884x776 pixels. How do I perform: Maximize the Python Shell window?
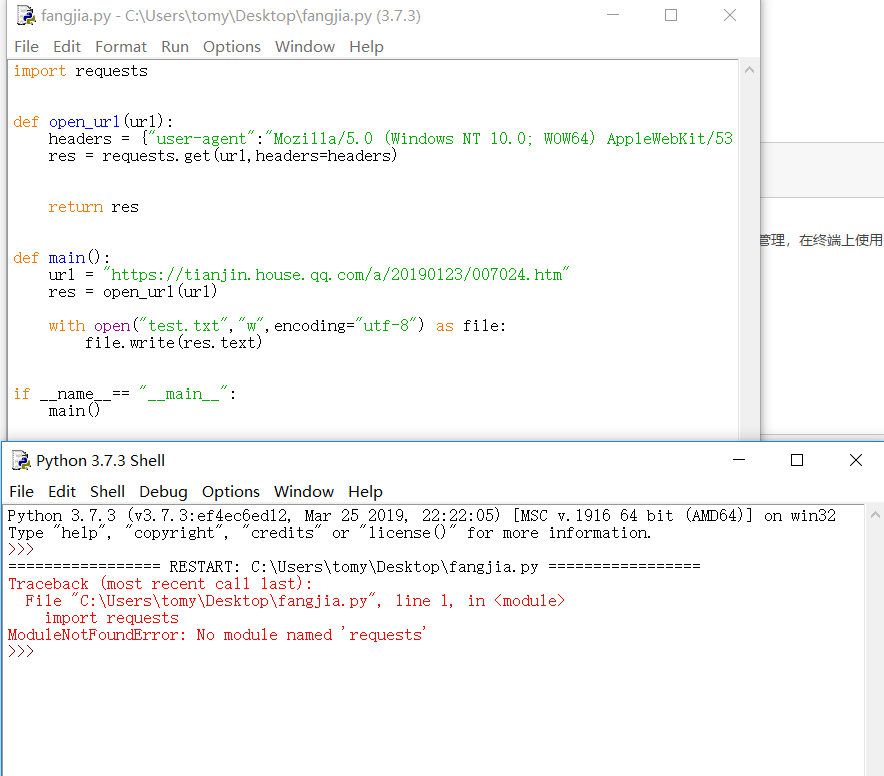coord(797,460)
